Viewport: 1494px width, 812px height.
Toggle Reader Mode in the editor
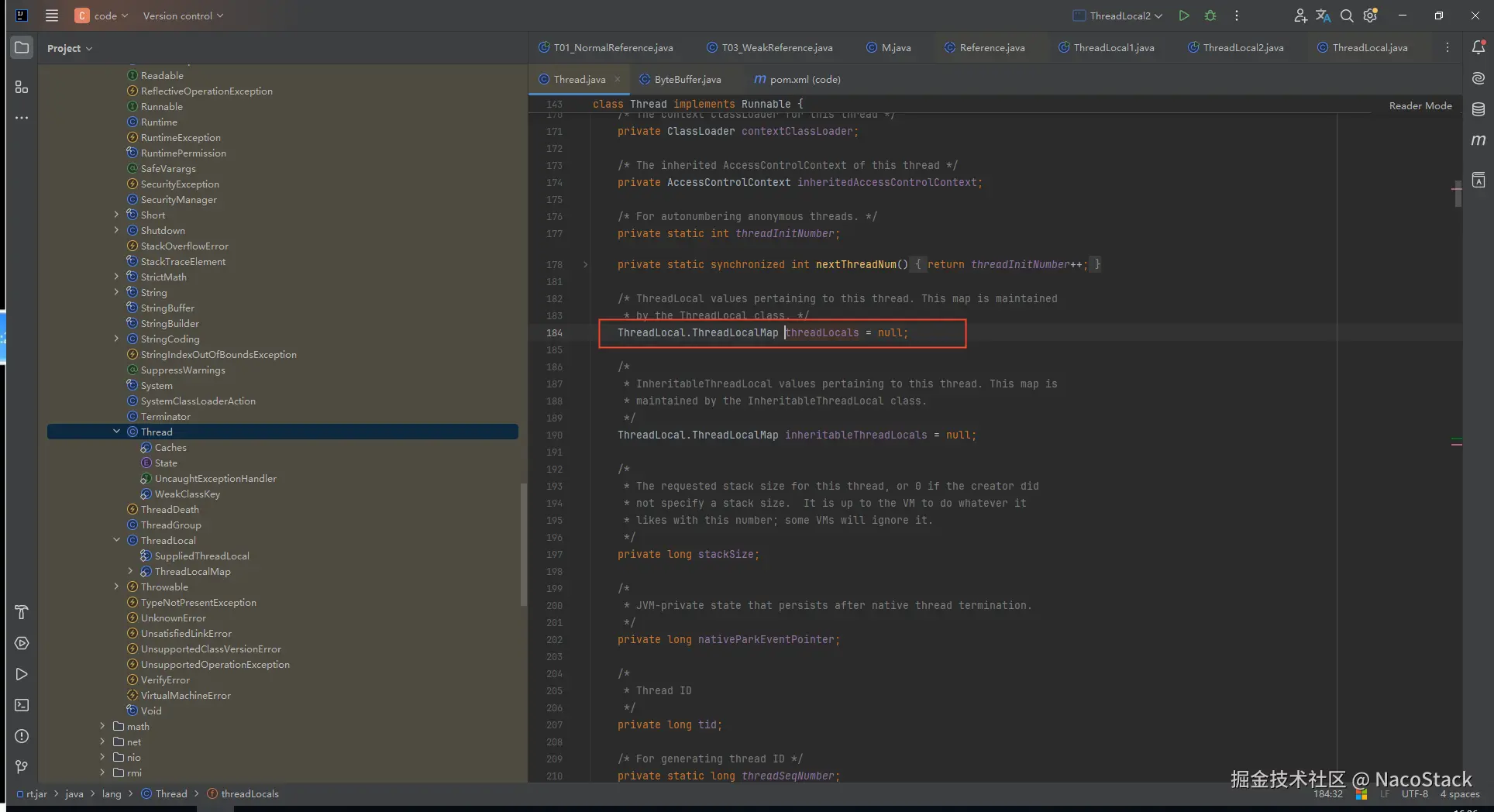coord(1420,105)
